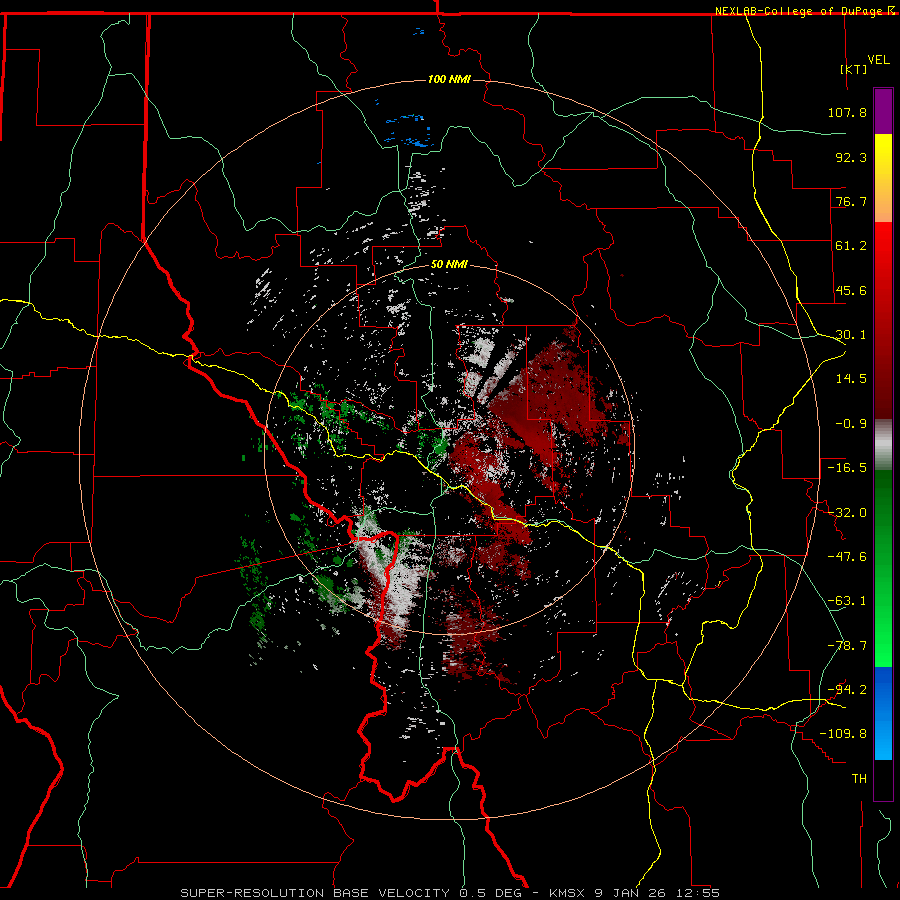Click the 100 NMI range ring label
Image resolution: width=900 pixels, height=900 pixels.
(x=449, y=79)
